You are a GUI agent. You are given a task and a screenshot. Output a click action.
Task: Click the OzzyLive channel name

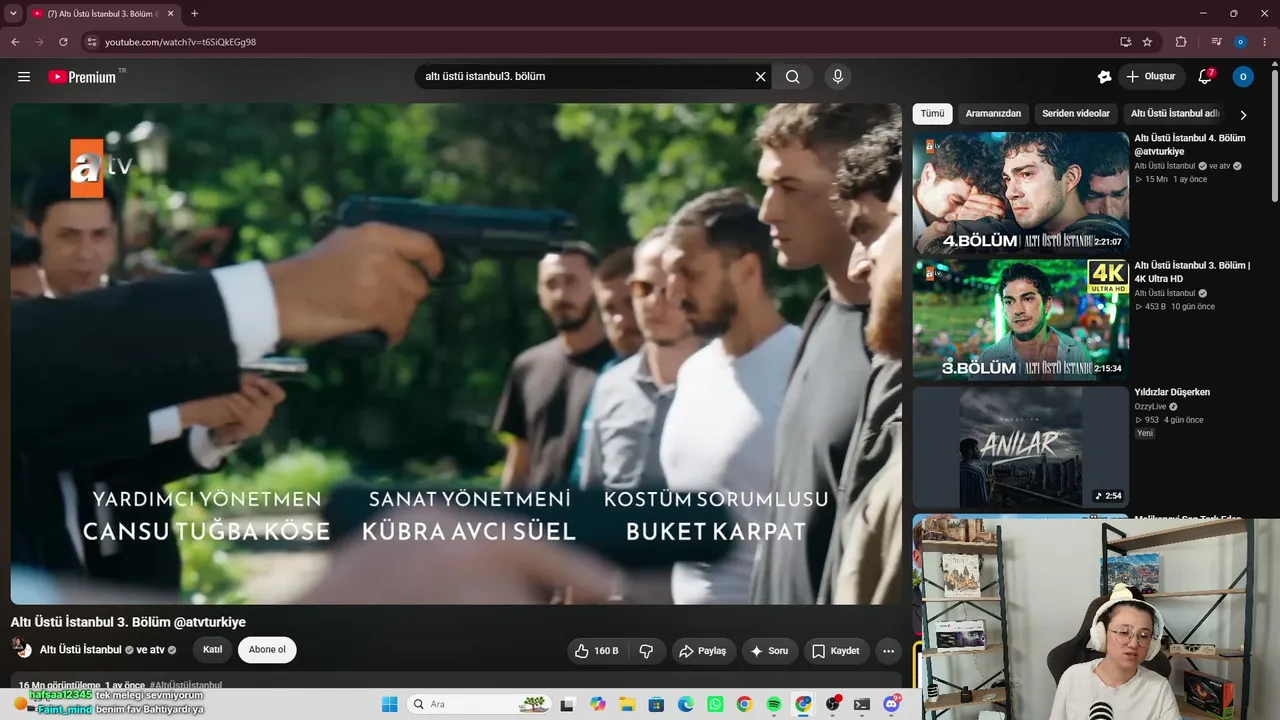tap(1150, 407)
